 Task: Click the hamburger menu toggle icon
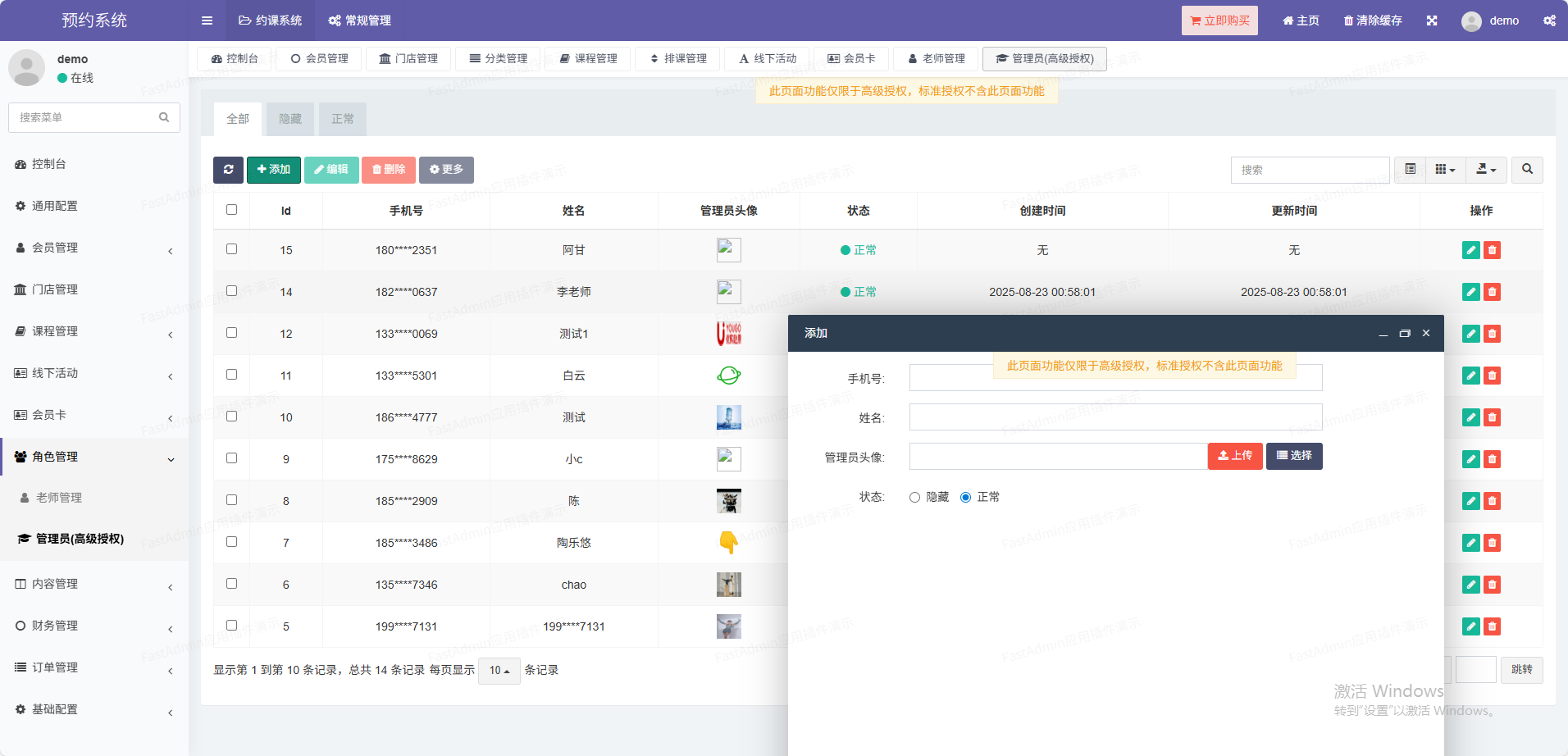pos(207,20)
